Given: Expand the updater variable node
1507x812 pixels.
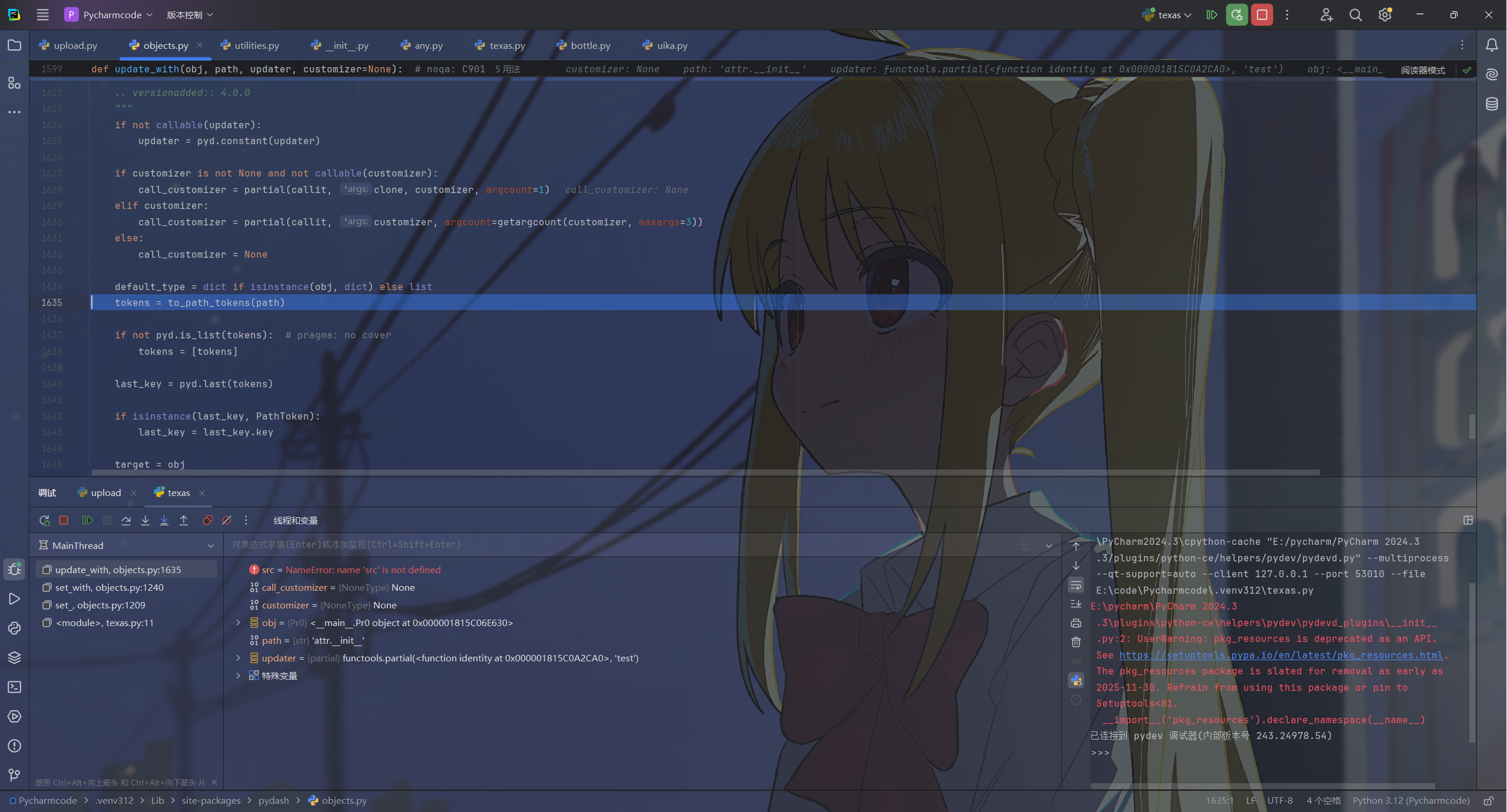Looking at the screenshot, I should click(238, 658).
